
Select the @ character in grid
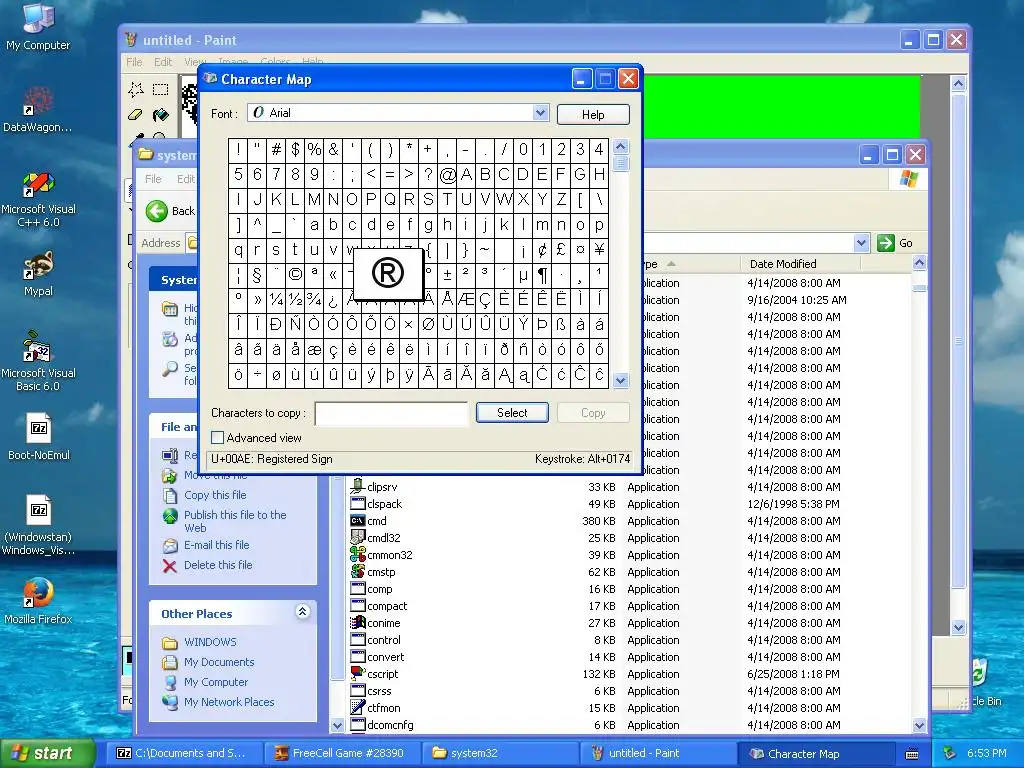tap(447, 175)
